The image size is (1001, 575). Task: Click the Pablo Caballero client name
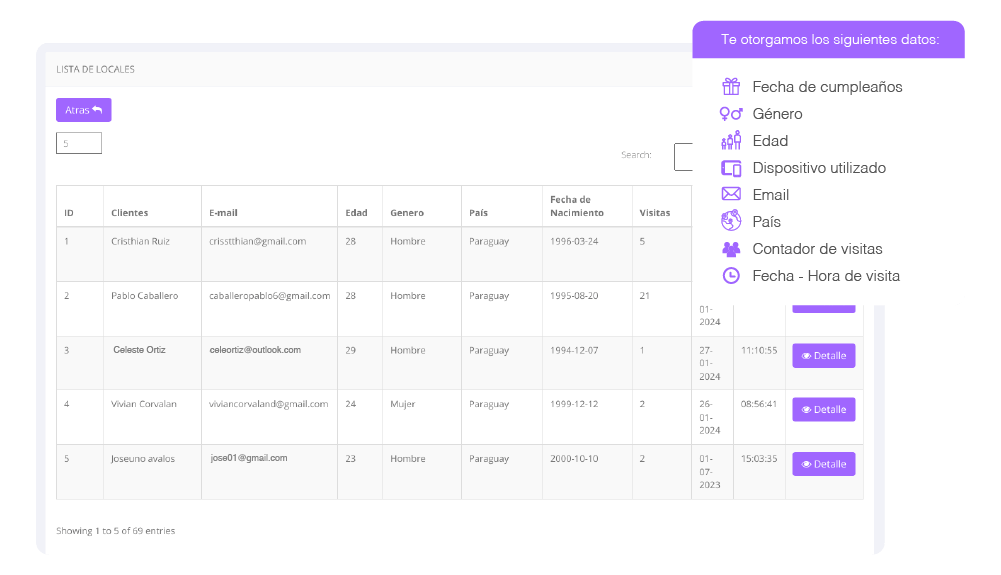tap(145, 295)
